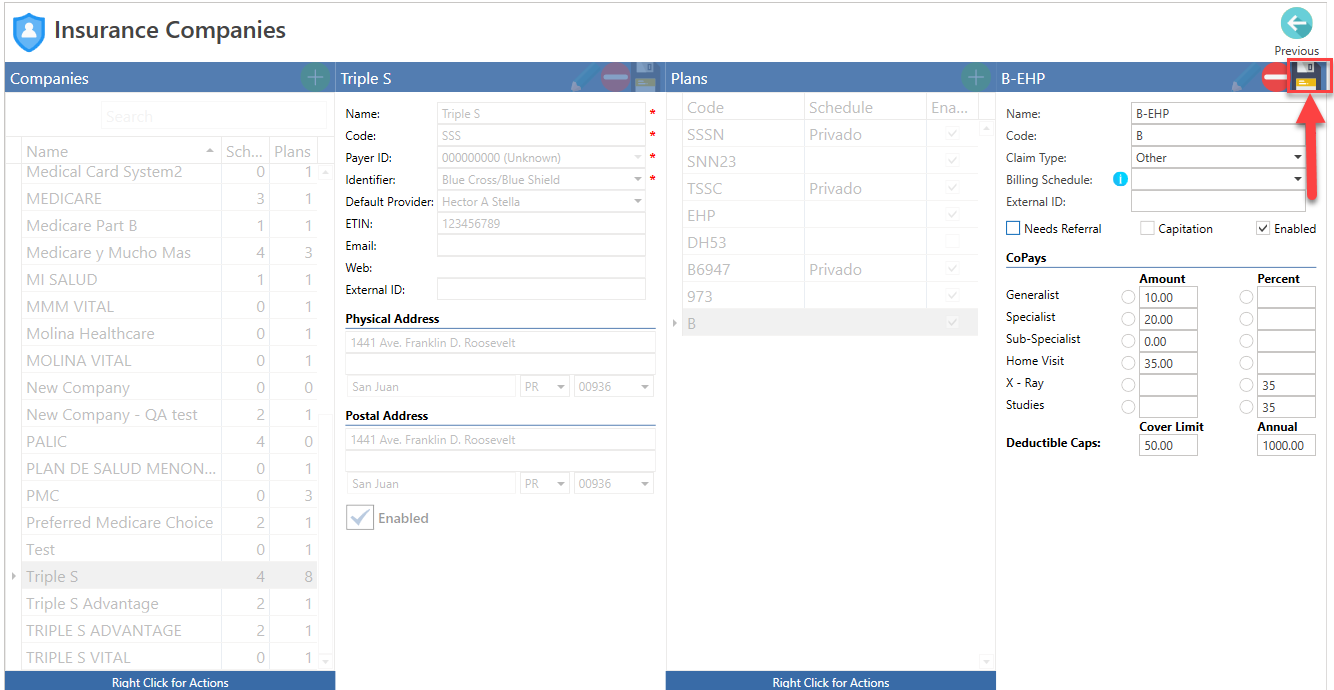Screen dimensions: 1334x690
Task: Select the New Company - QA test row
Action: point(170,415)
